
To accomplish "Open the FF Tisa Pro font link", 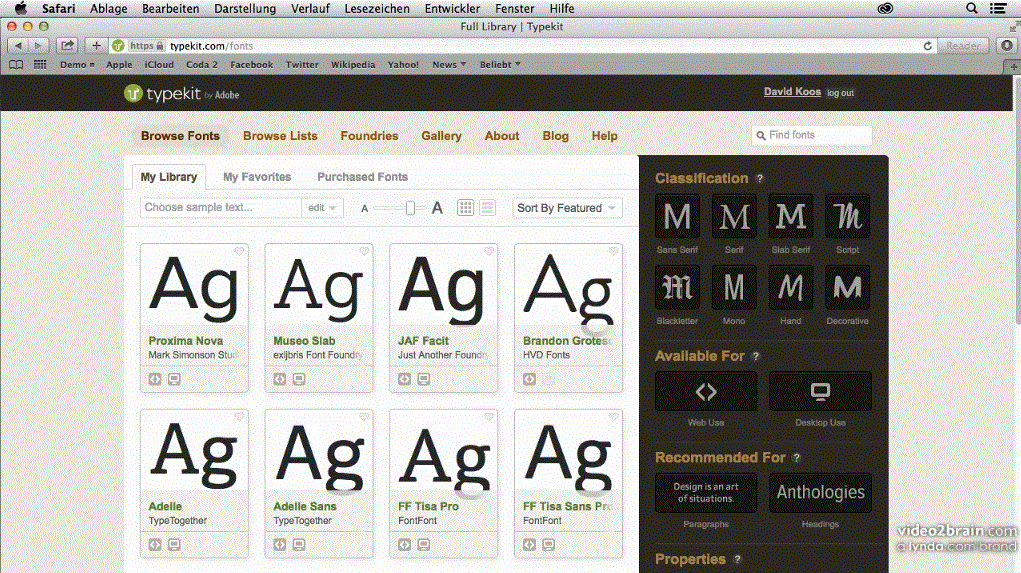I will pyautogui.click(x=428, y=506).
